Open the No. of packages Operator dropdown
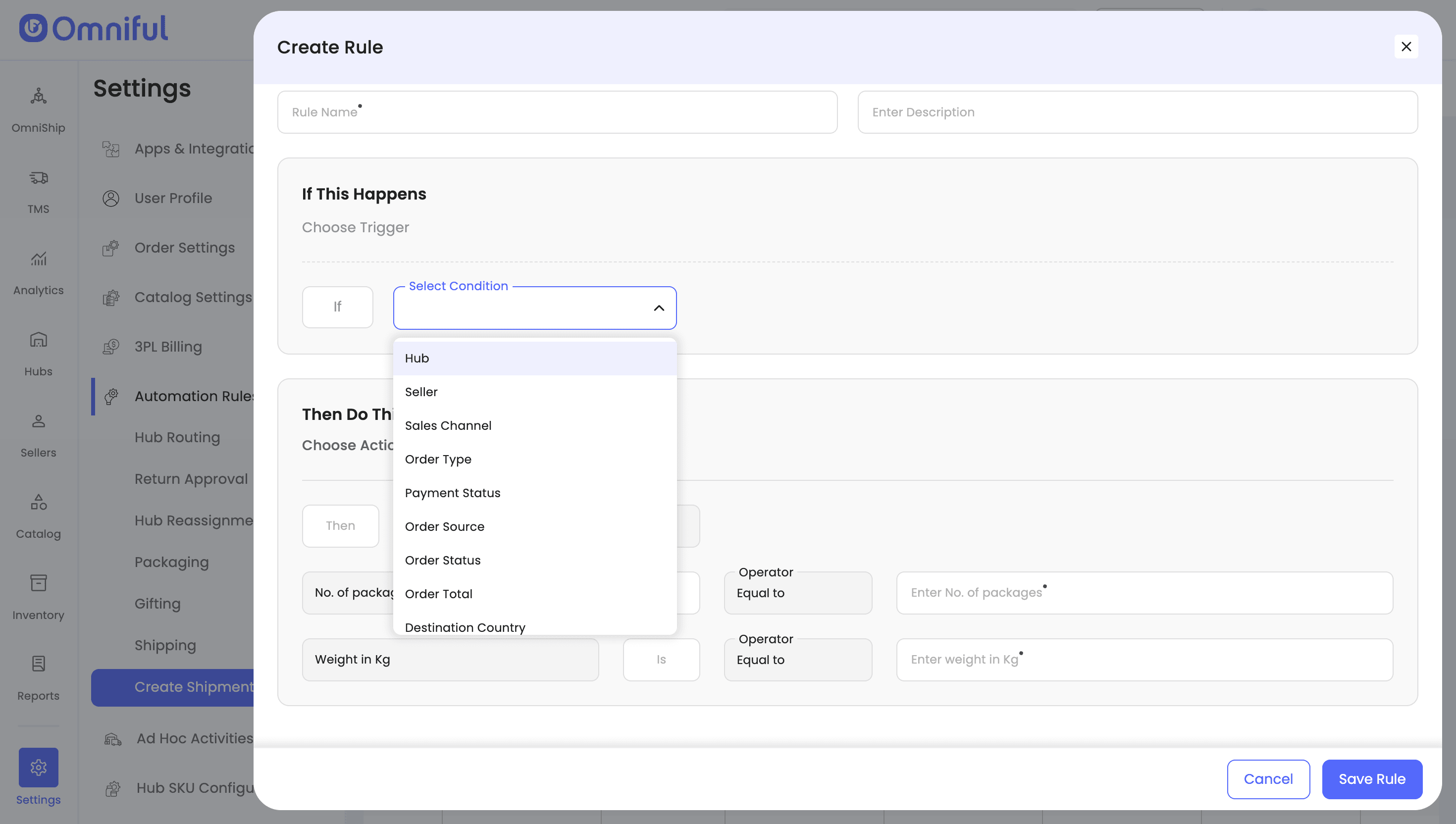Screen dimensions: 1456x824 point(797,593)
